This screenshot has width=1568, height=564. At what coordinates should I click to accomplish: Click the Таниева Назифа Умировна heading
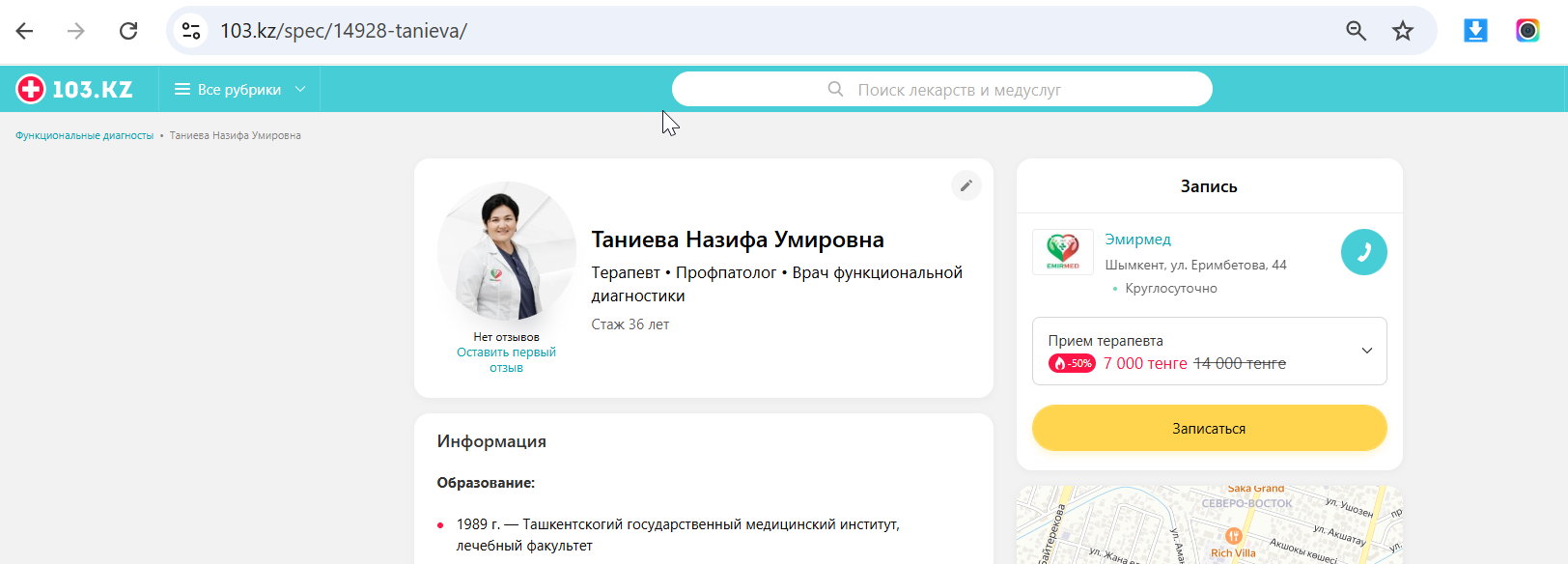(738, 240)
